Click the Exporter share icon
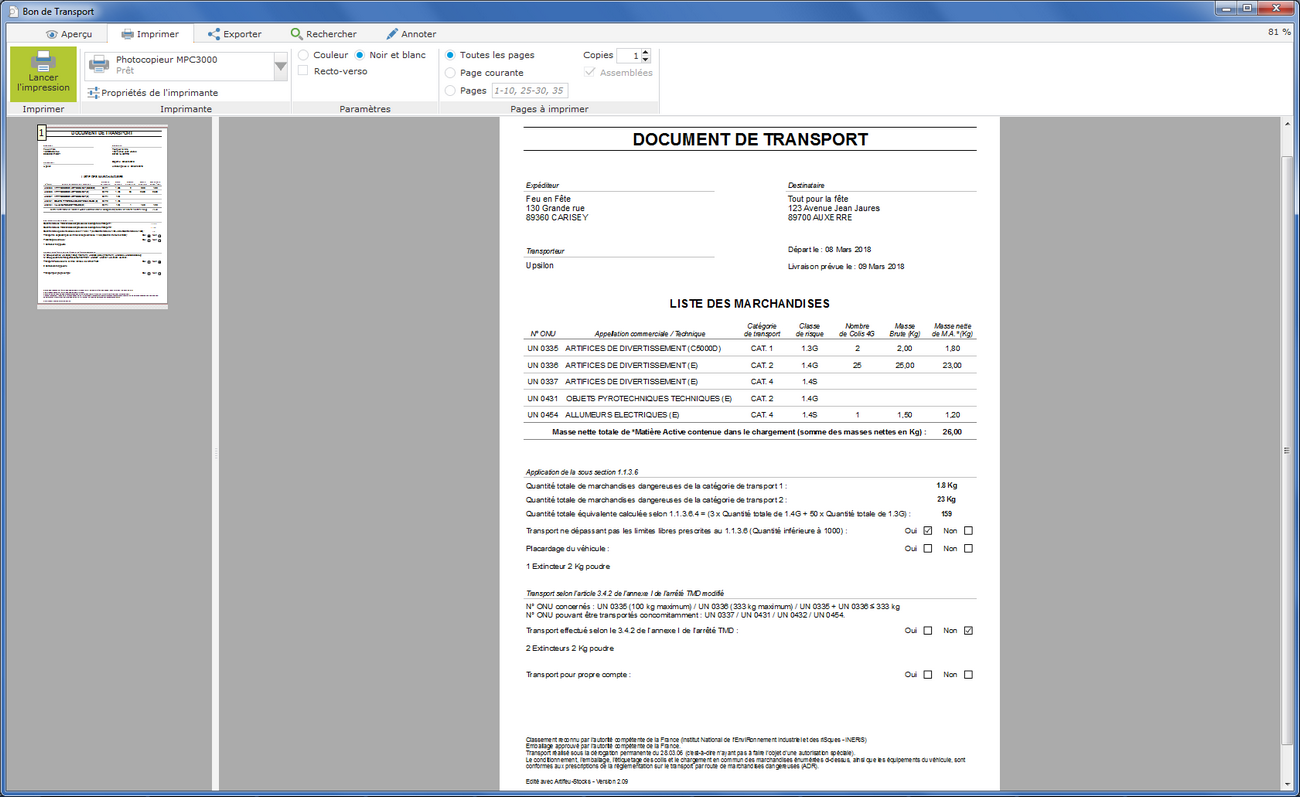Viewport: 1300px width, 797px height. (x=213, y=34)
